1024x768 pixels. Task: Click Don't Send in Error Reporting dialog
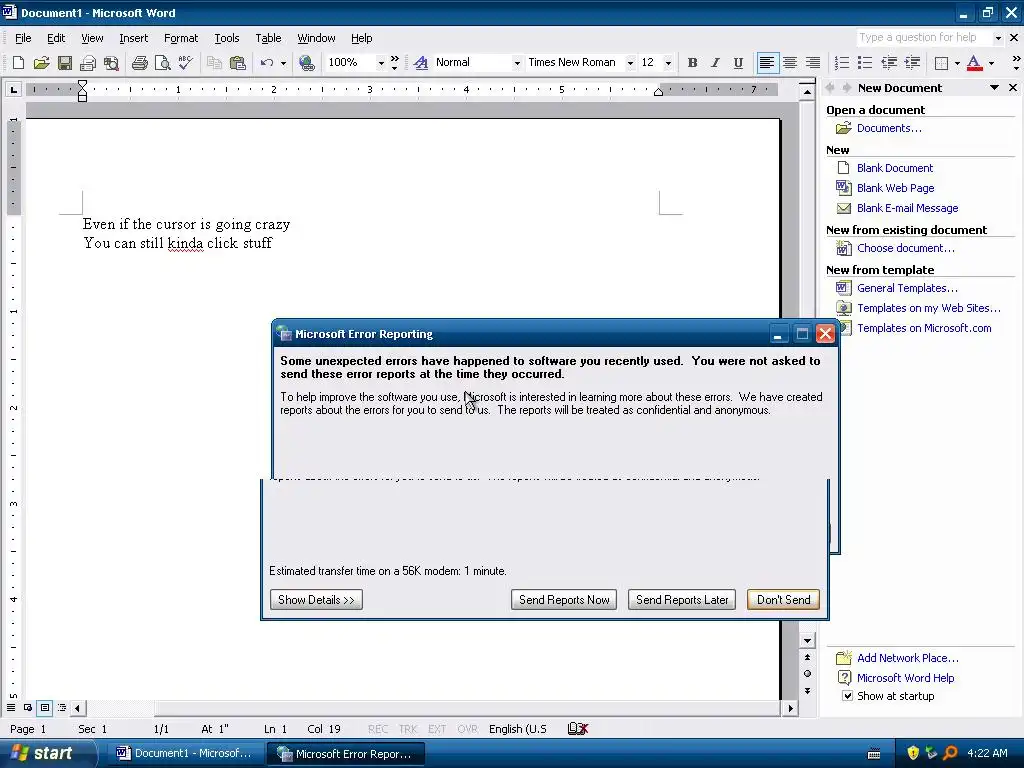[783, 600]
